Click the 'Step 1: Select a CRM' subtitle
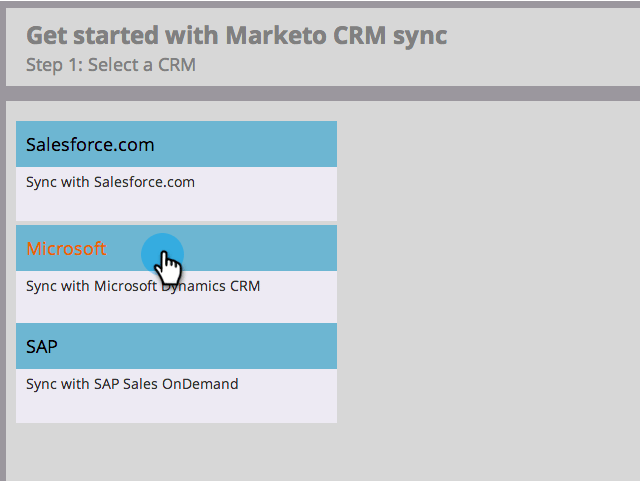 (111, 66)
